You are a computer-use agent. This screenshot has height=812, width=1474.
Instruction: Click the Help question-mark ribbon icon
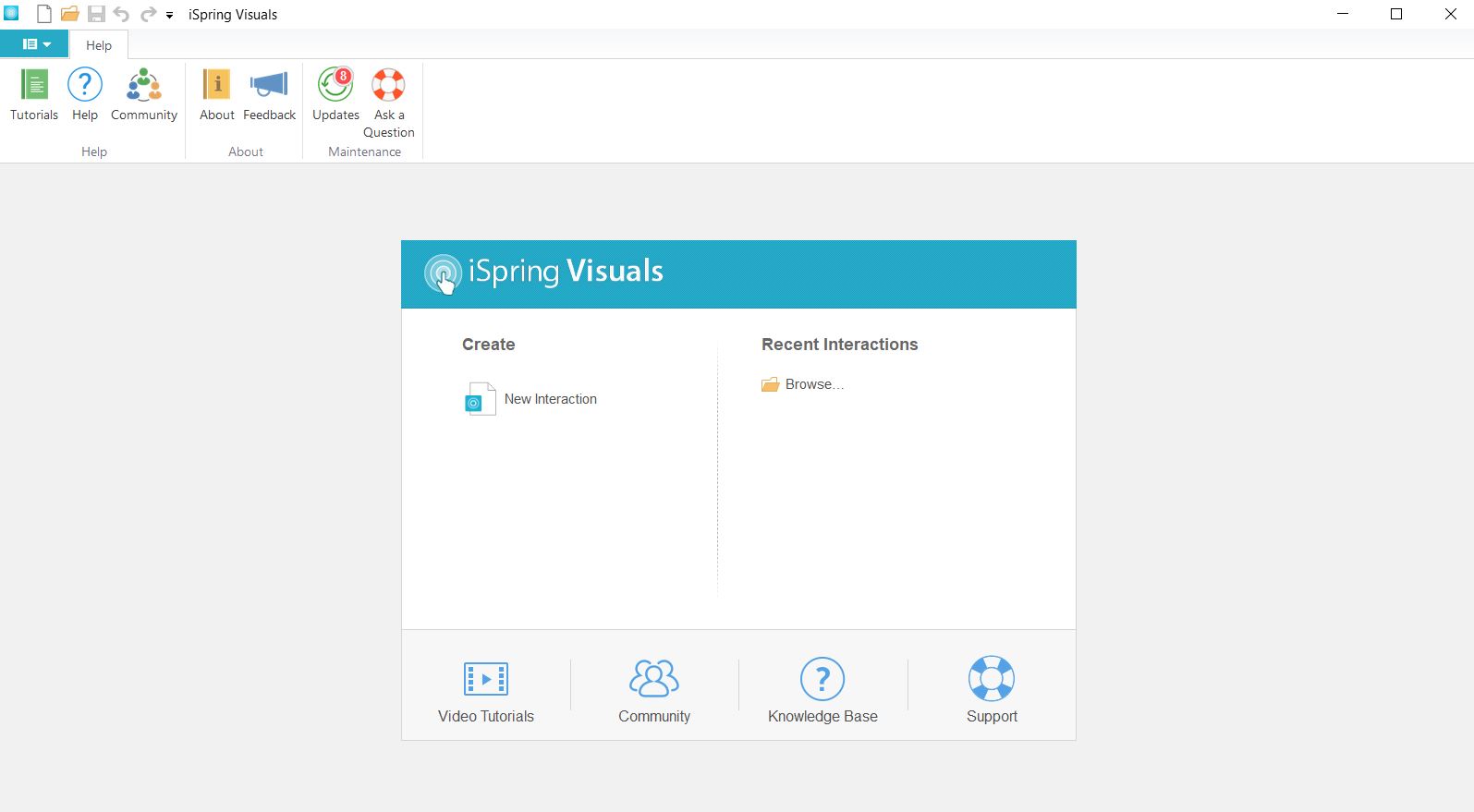coord(85,94)
